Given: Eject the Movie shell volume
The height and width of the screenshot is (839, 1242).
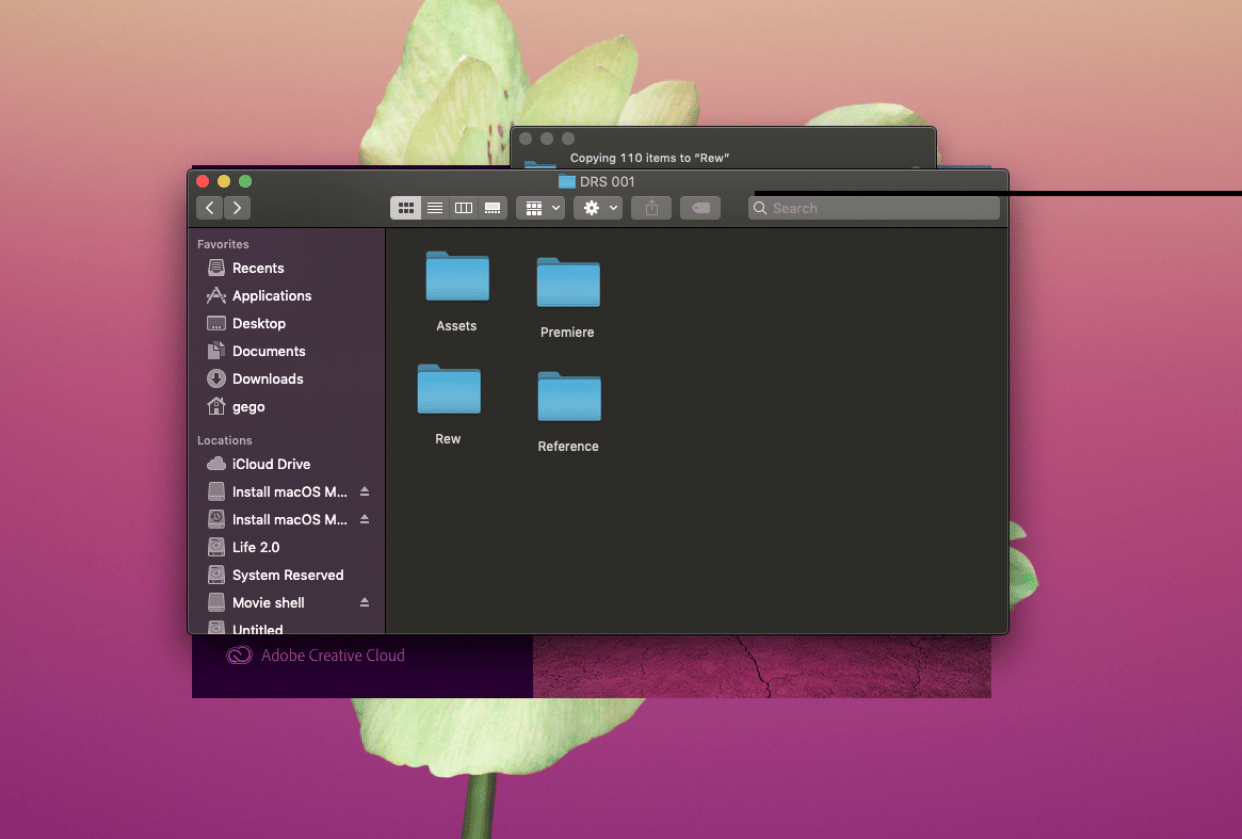Looking at the screenshot, I should click(x=364, y=603).
